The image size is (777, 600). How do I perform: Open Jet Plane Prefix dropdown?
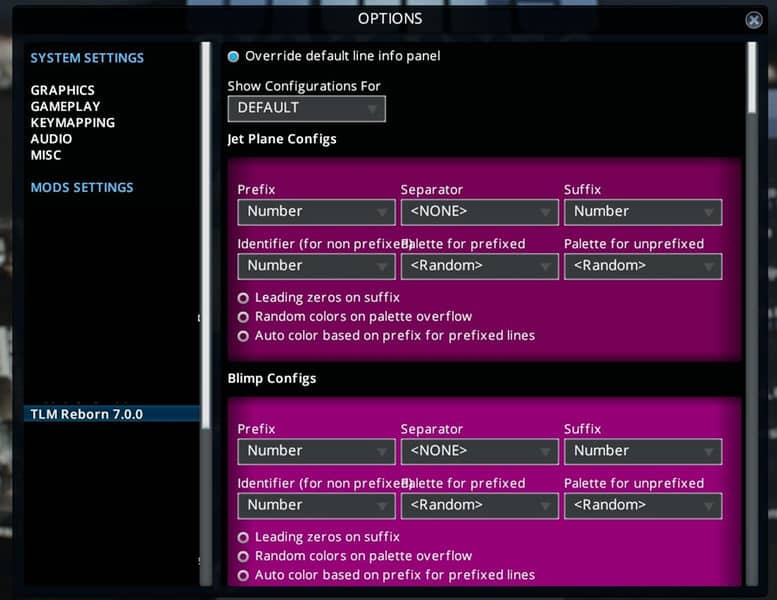[316, 212]
